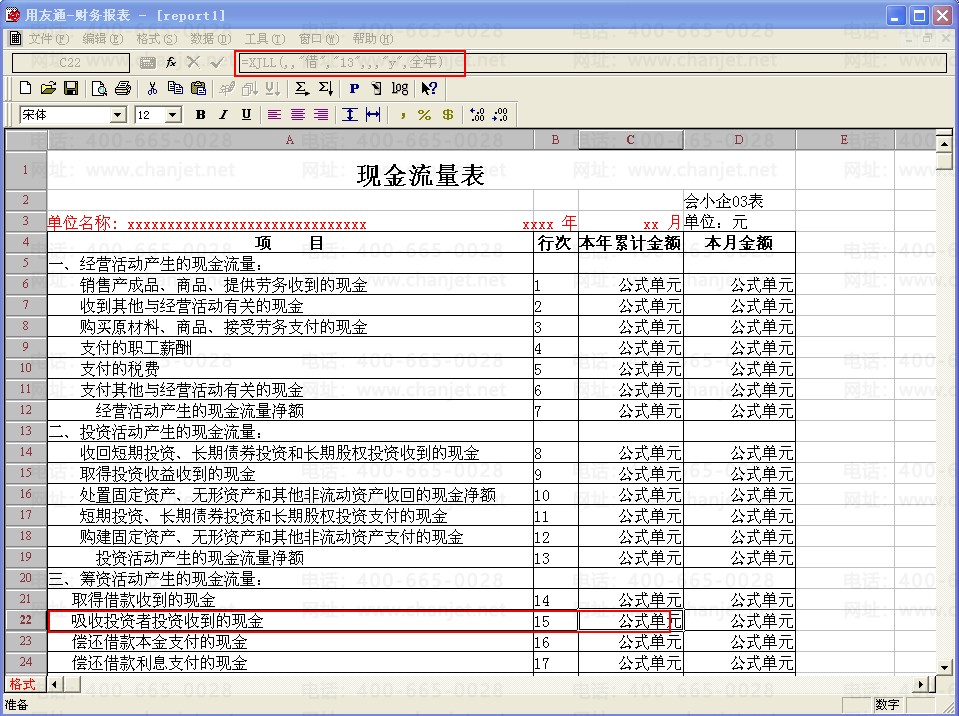Select cell 会小企03表

(739, 201)
